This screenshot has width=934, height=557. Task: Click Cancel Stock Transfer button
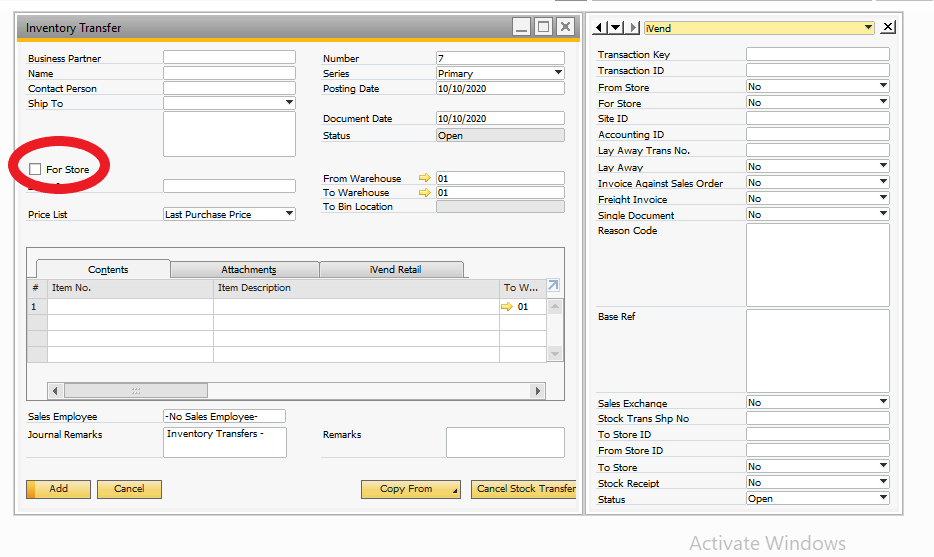[524, 489]
